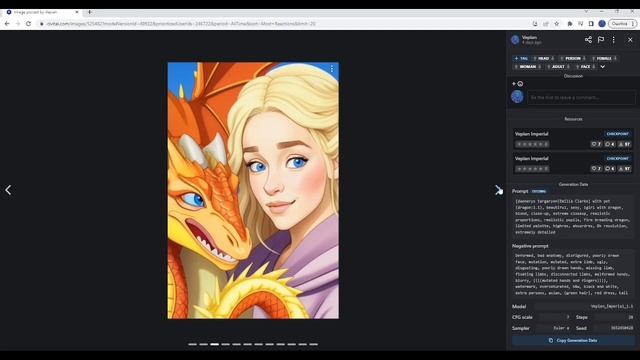Upvote the HEAD tag
Image resolution: width=640 pixels, height=360 pixels.
pos(535,58)
